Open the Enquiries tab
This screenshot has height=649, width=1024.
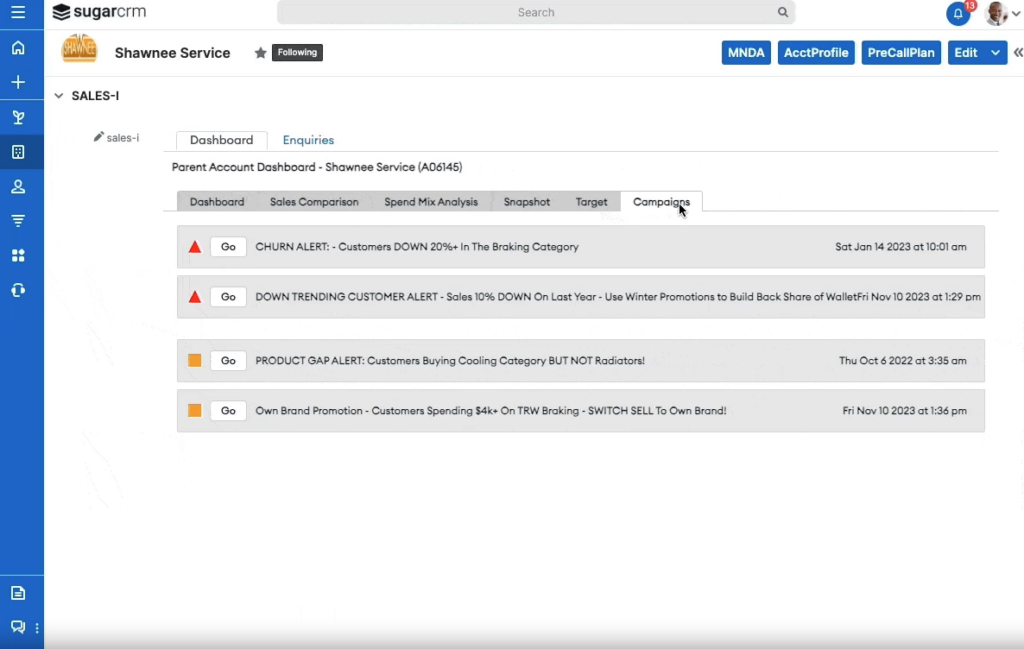pyautogui.click(x=308, y=141)
